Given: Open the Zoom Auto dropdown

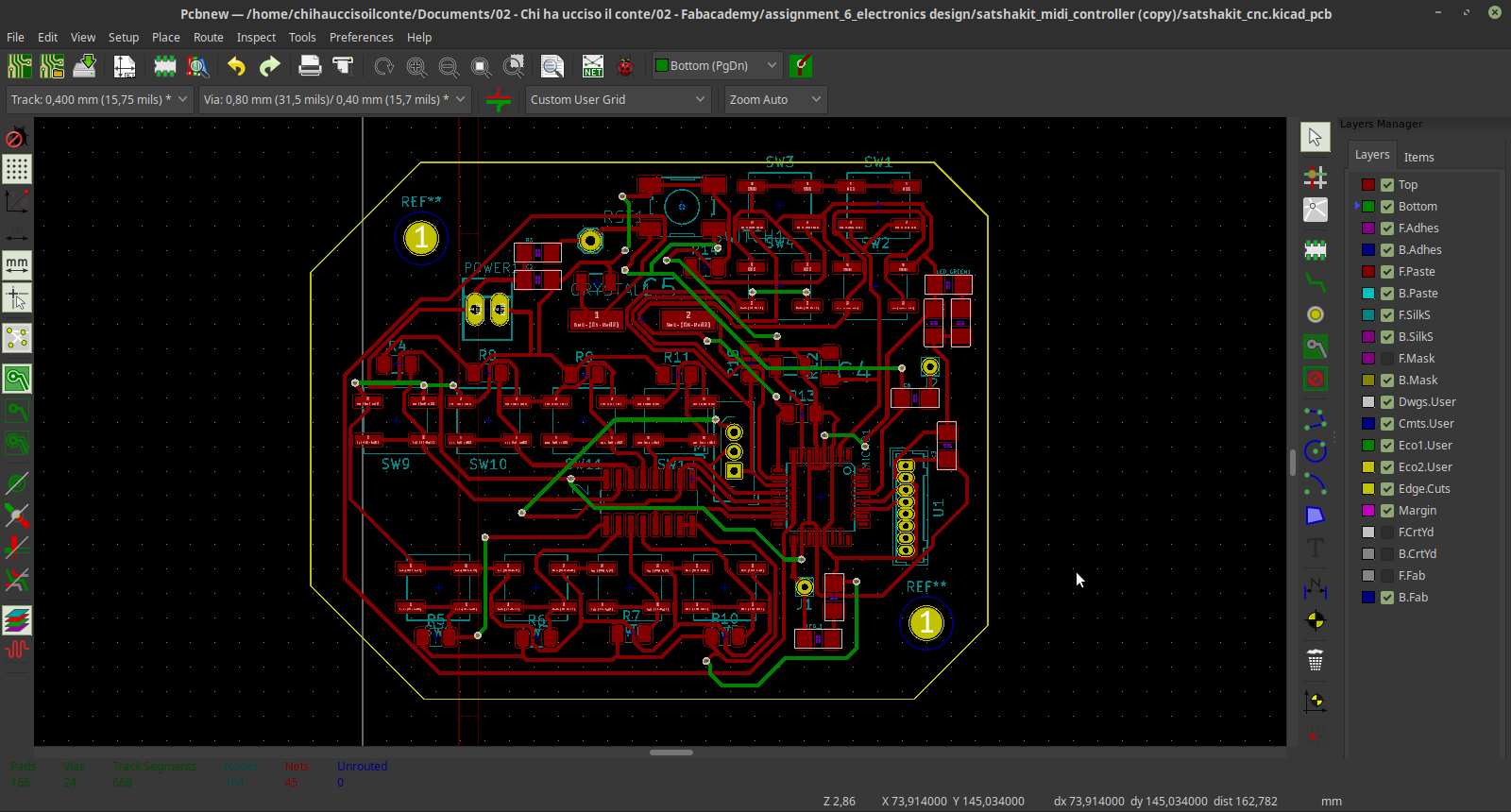Looking at the screenshot, I should [x=775, y=99].
